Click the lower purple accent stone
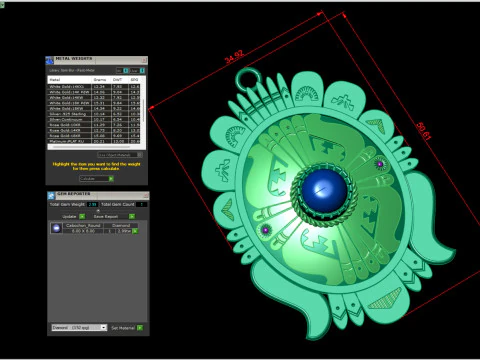This screenshot has height=360, width=480. click(x=265, y=230)
